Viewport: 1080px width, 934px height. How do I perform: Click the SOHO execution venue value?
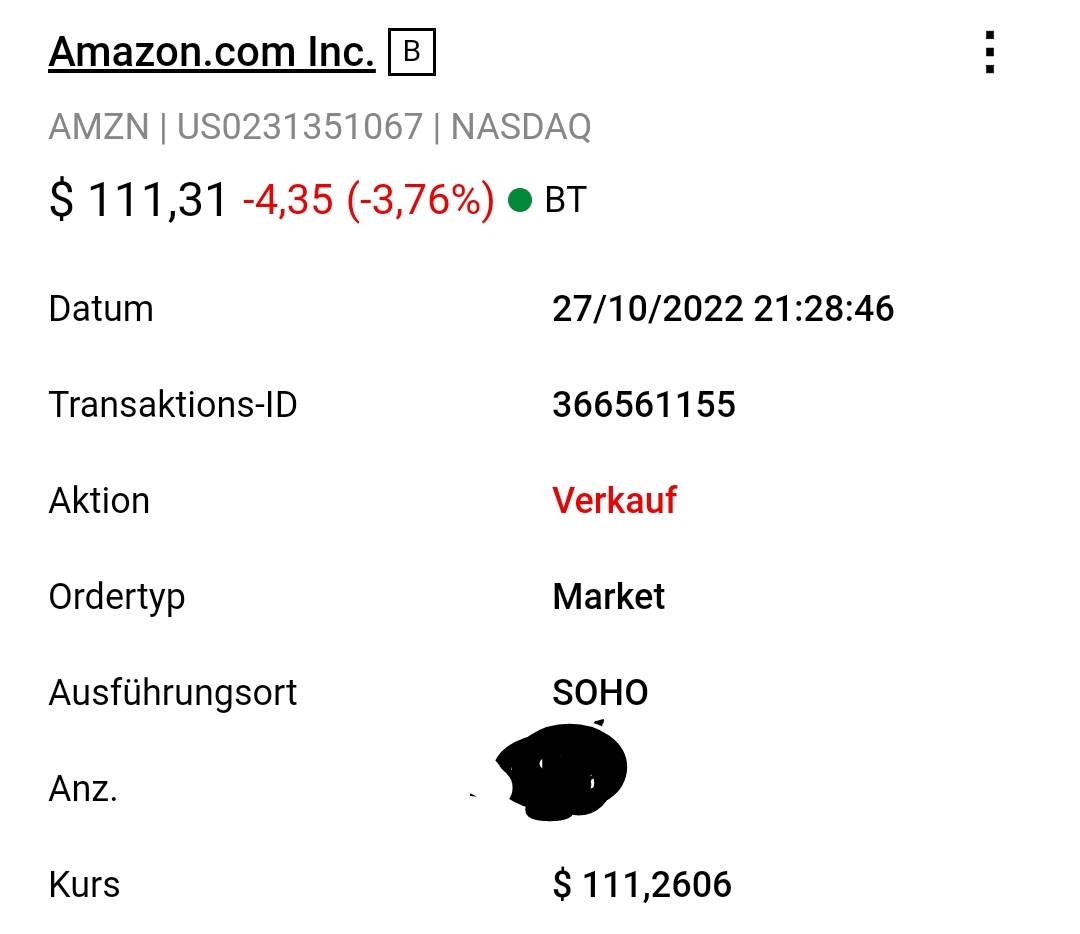click(x=600, y=692)
